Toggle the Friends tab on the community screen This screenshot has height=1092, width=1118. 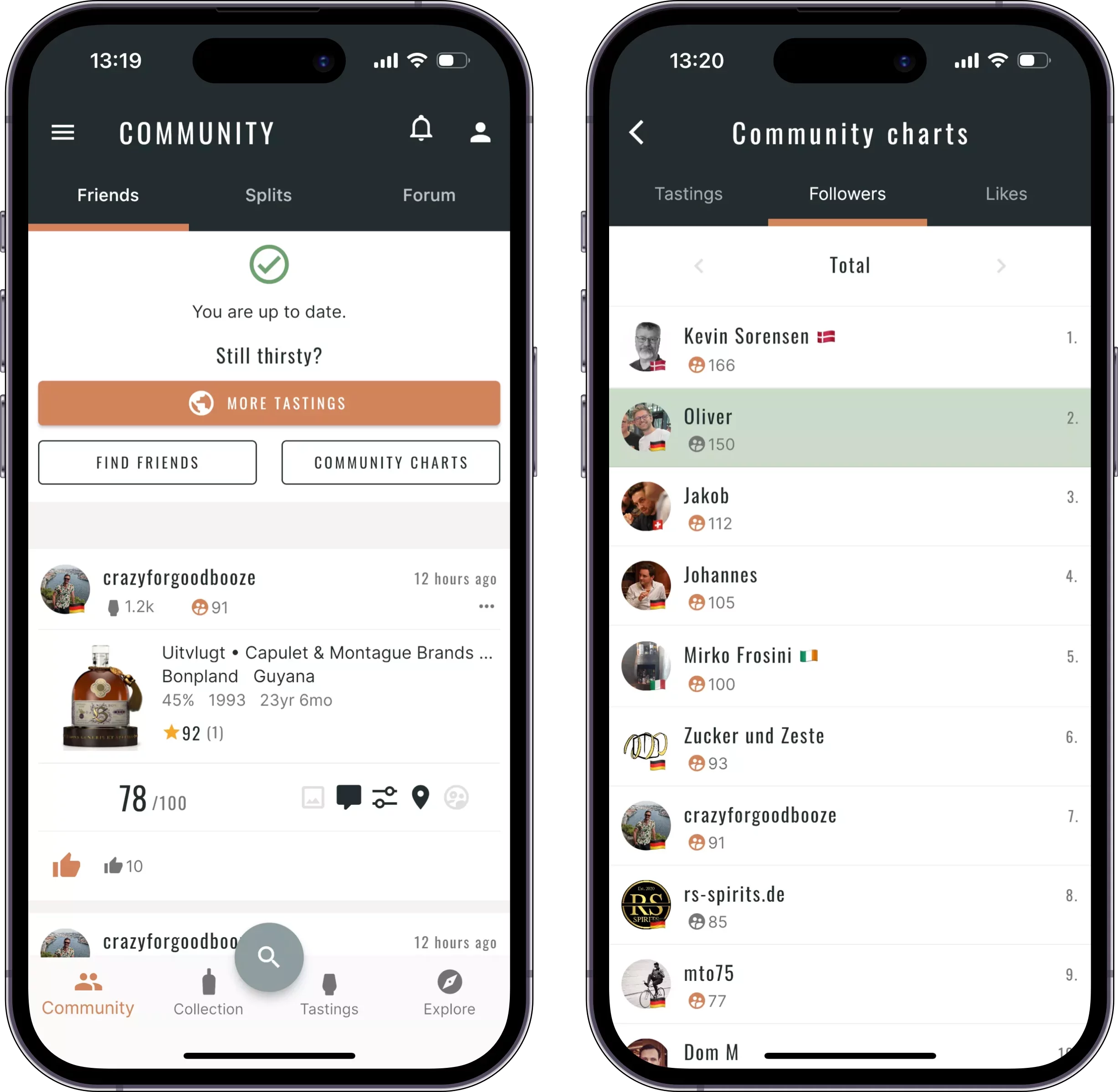108,195
